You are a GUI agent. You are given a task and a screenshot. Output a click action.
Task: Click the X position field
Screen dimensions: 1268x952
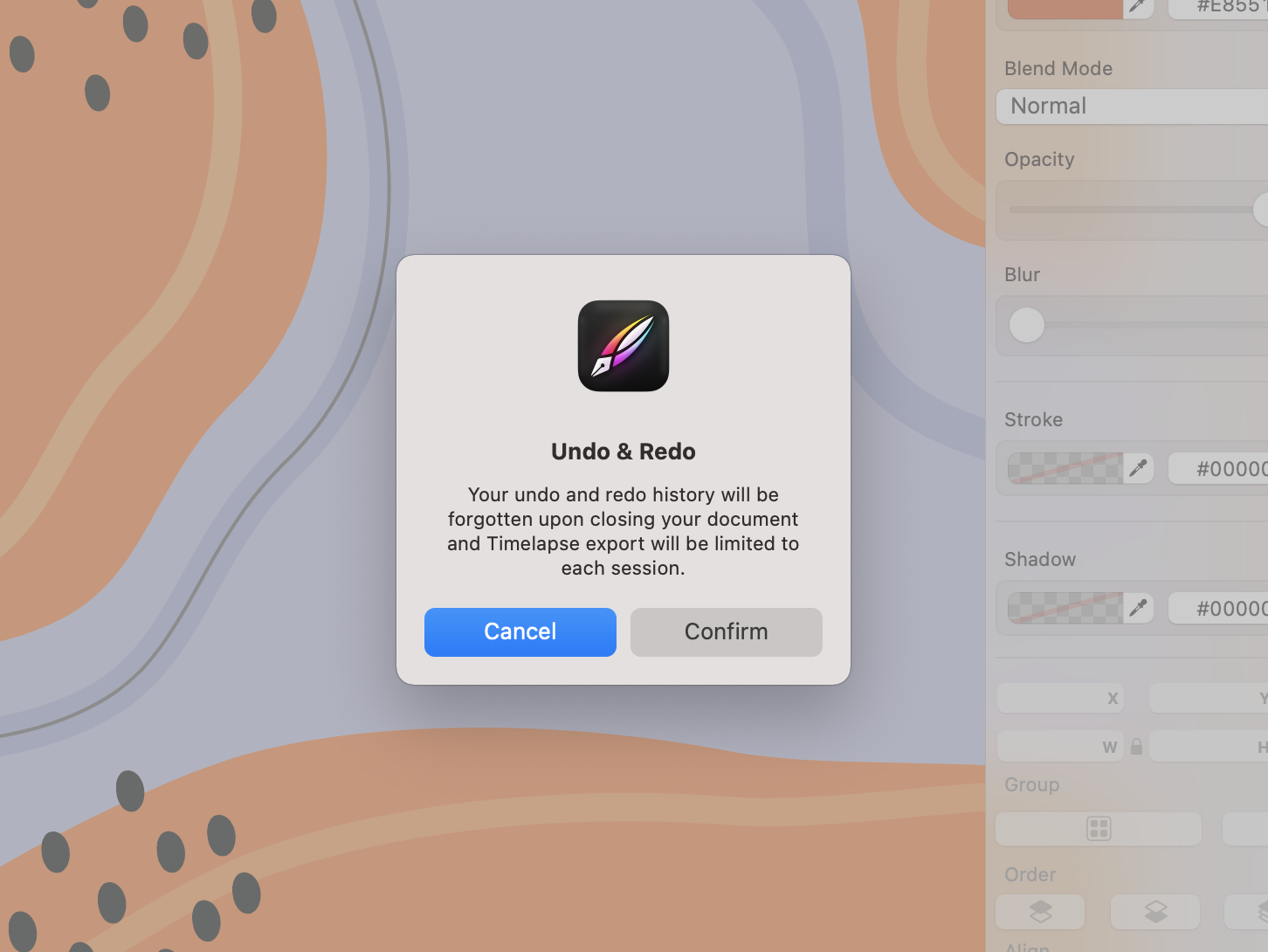[1060, 698]
